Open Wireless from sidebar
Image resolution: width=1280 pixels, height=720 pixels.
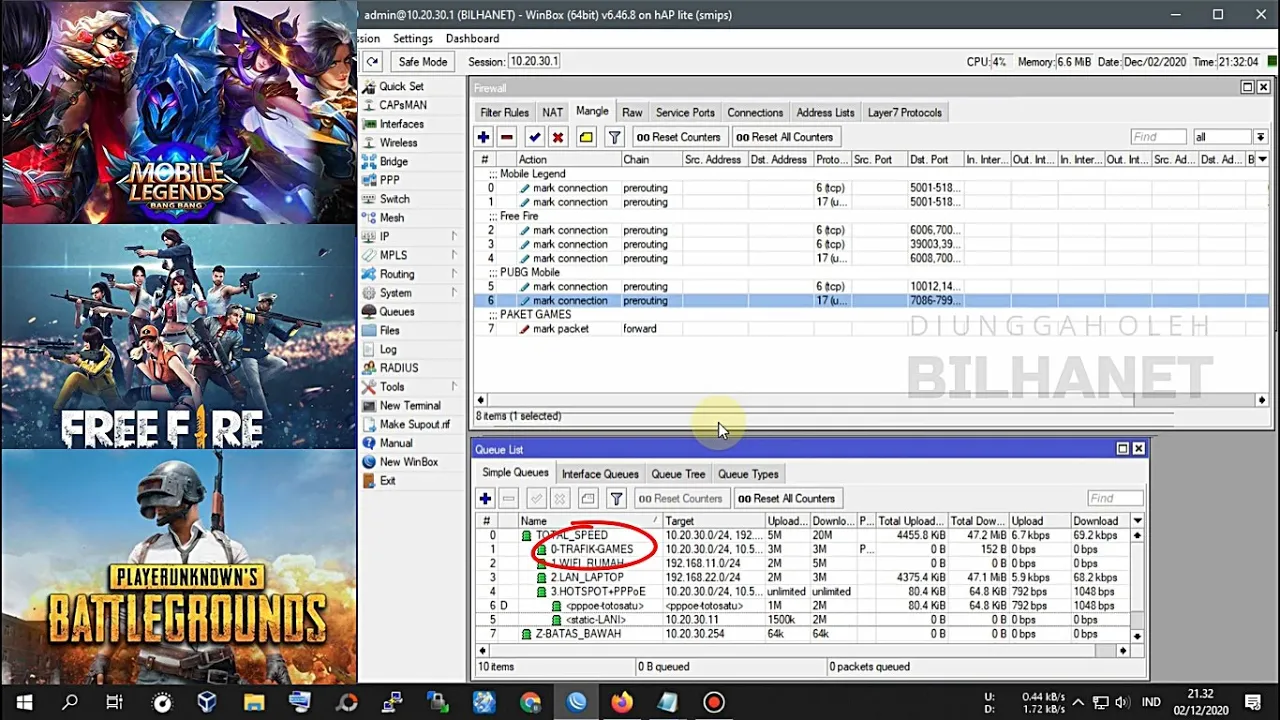[398, 143]
